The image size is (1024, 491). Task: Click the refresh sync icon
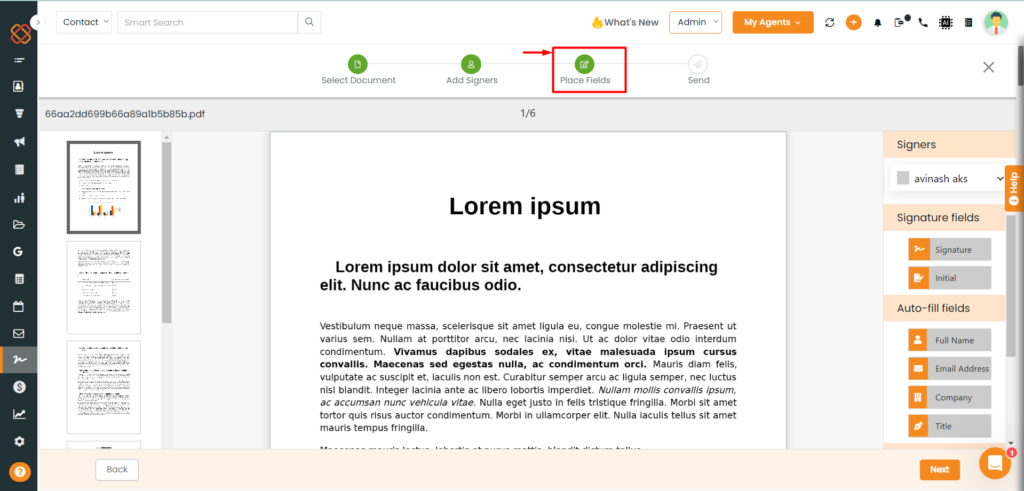[x=830, y=22]
